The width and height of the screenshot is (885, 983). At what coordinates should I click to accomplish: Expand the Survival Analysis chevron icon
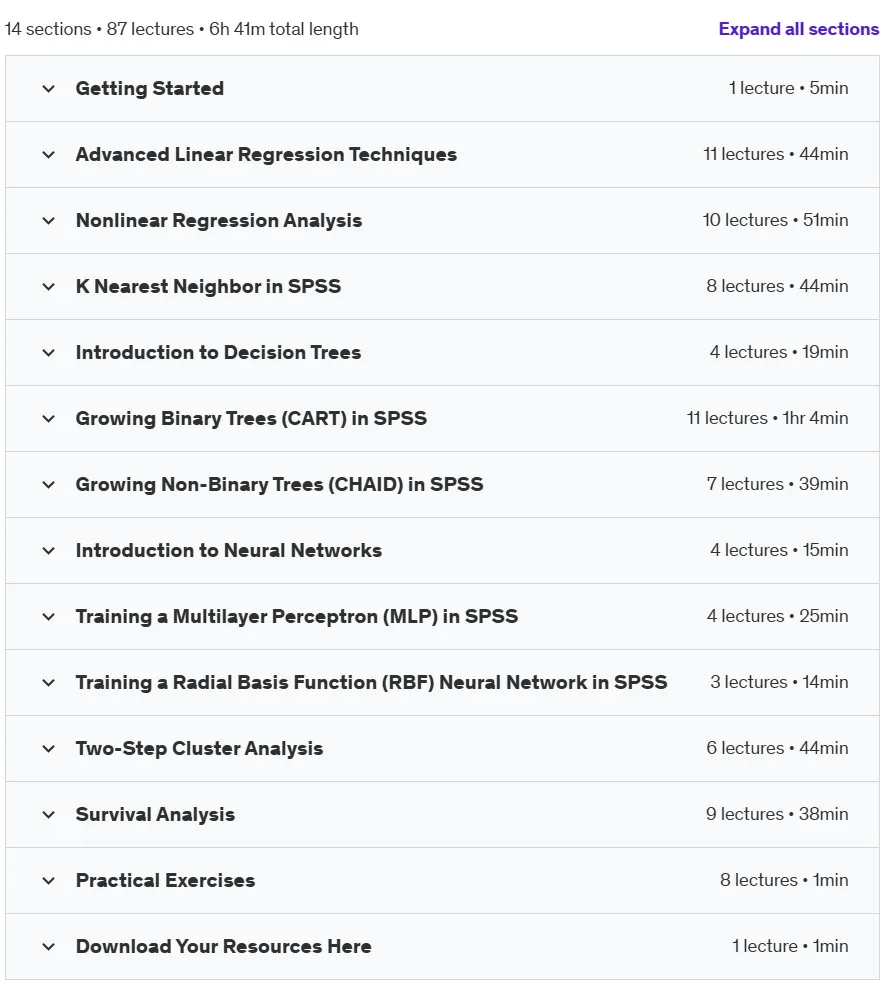[x=48, y=815]
